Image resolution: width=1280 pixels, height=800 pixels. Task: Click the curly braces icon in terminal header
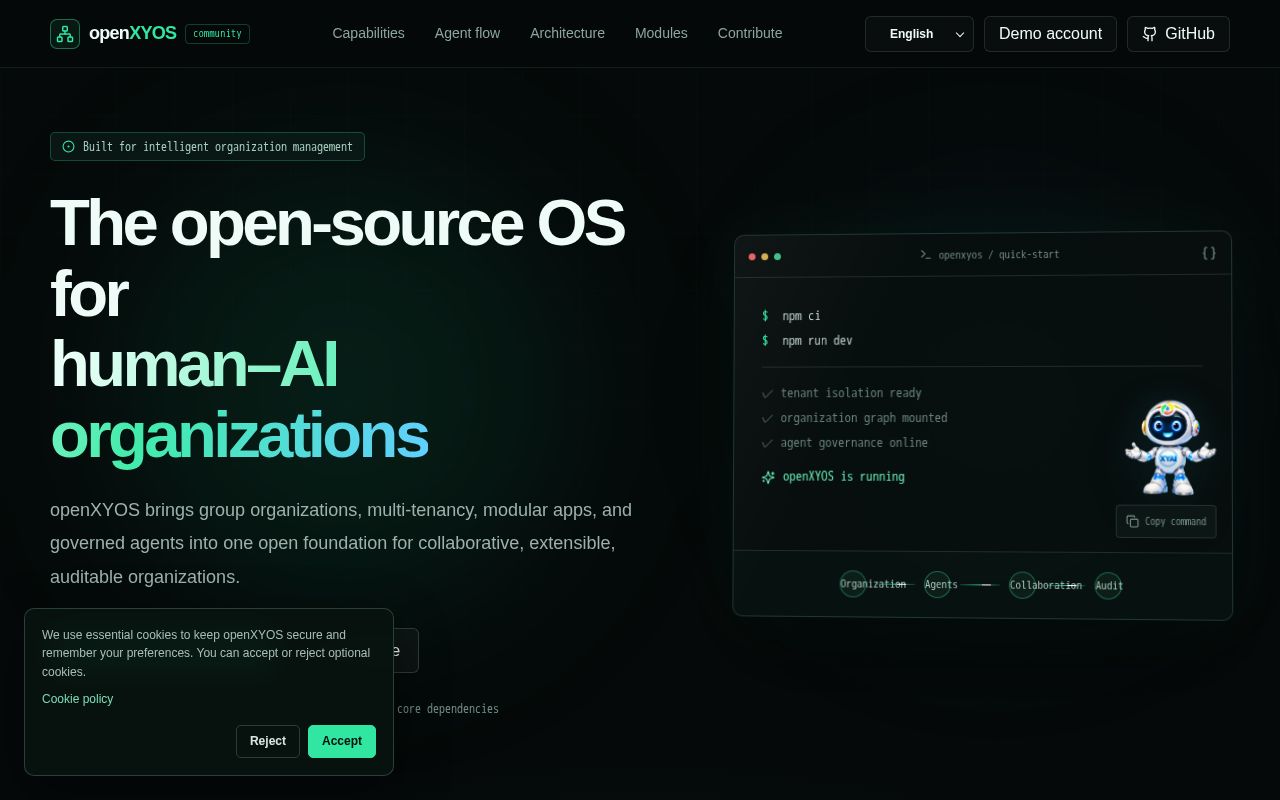[1209, 253]
